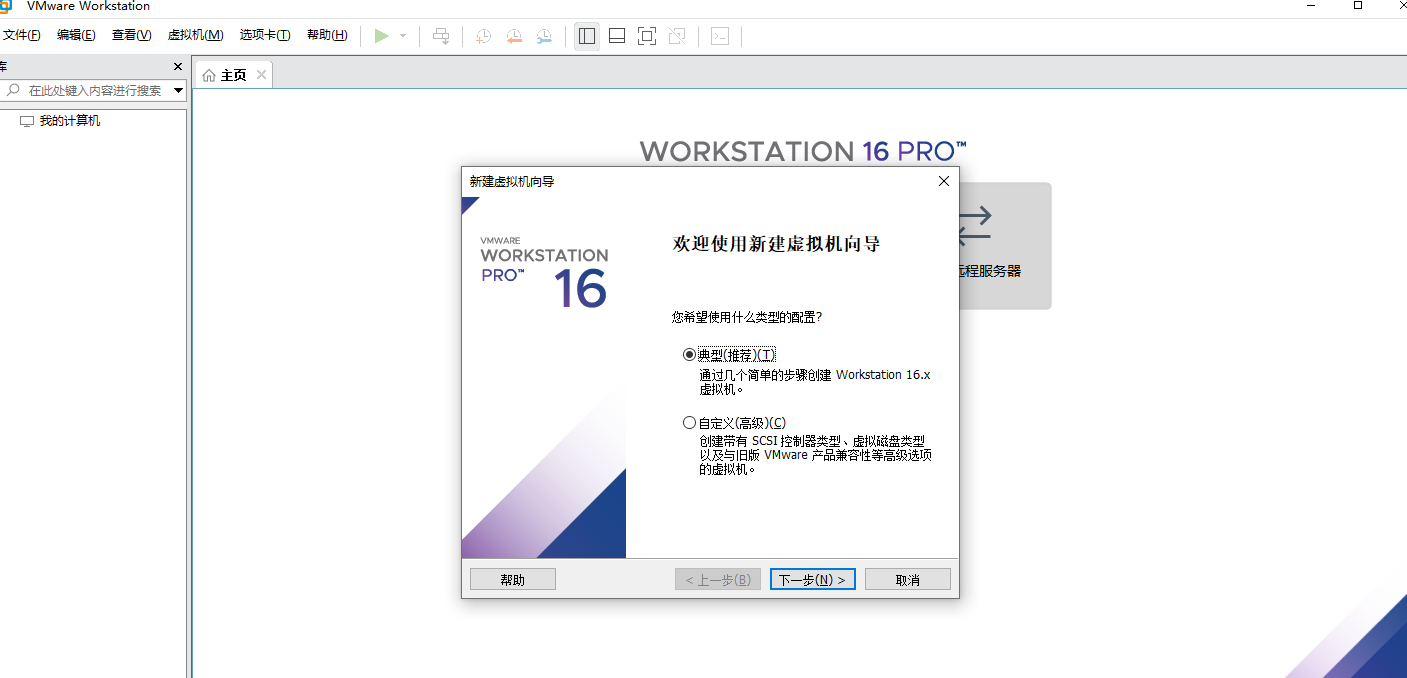Click the 取消 button
Image resolution: width=1407 pixels, height=678 pixels.
click(x=908, y=580)
